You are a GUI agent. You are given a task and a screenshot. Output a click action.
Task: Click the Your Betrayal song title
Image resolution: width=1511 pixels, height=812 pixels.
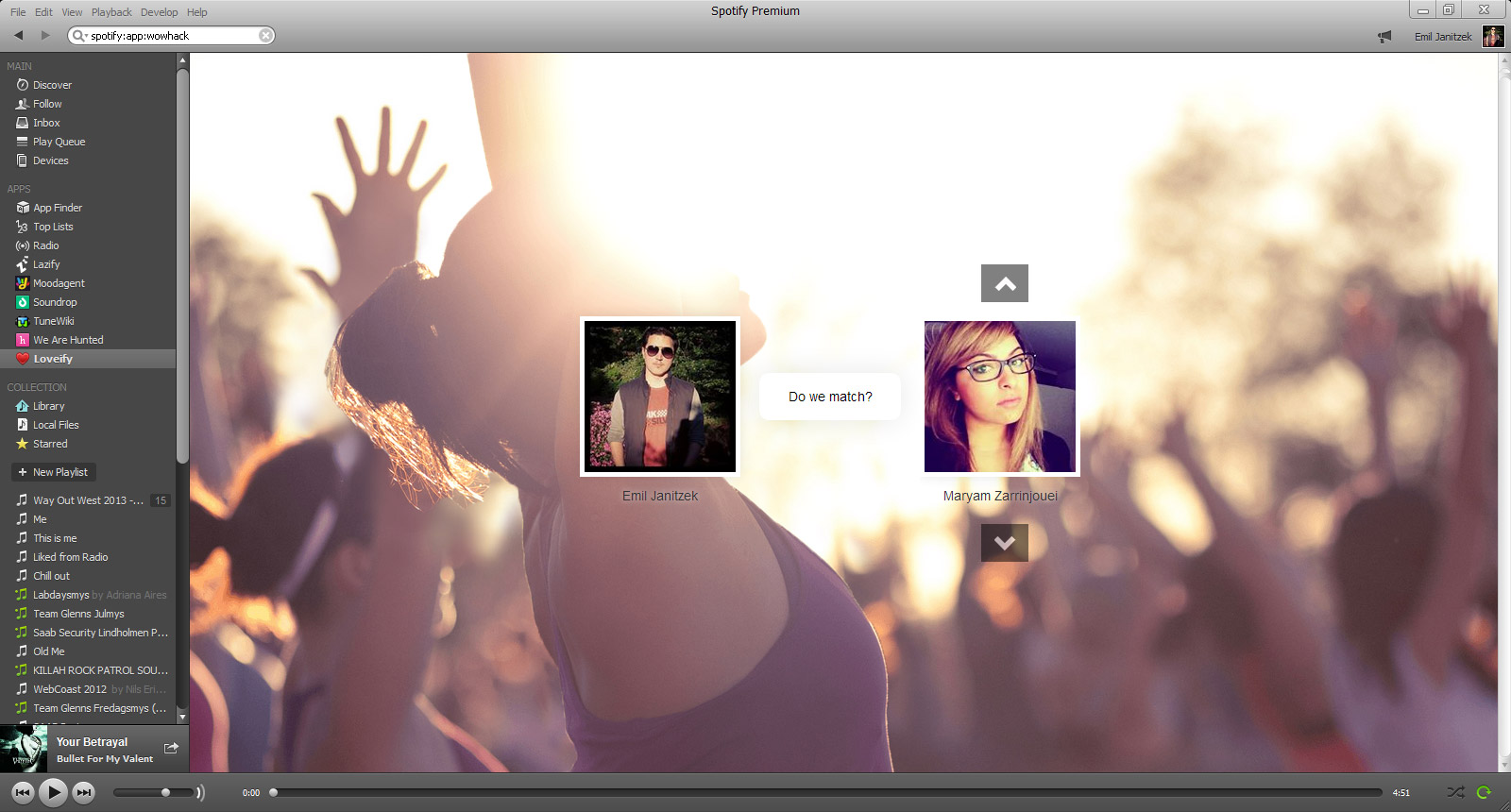tap(92, 742)
